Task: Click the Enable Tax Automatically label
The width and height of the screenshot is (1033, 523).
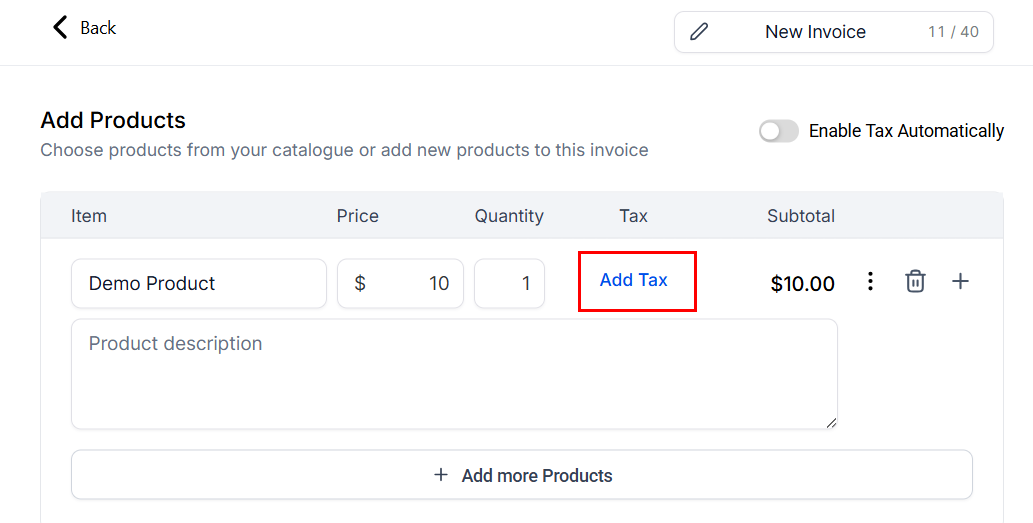Action: pos(906,131)
